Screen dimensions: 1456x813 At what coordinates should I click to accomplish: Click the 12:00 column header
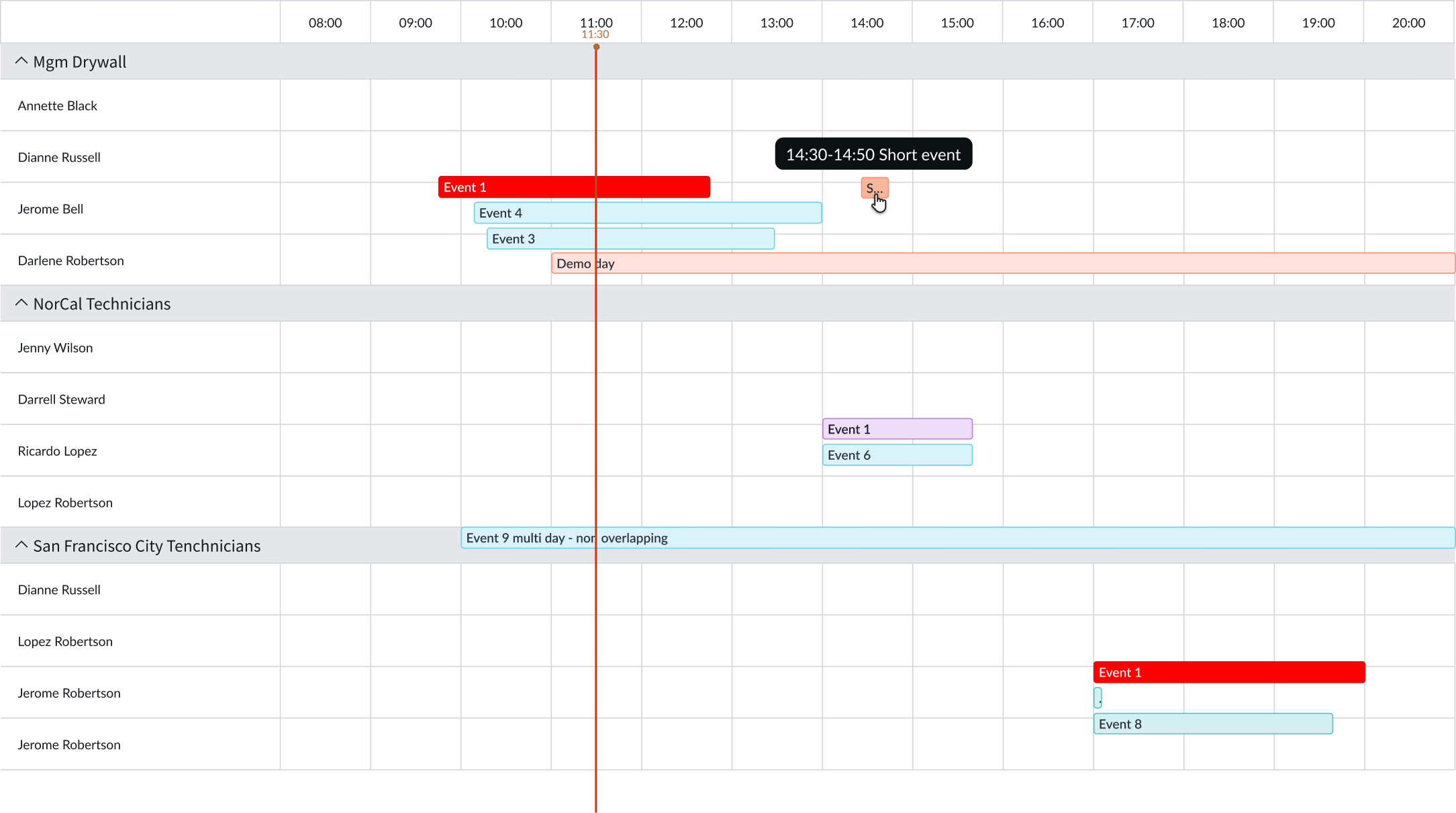pyautogui.click(x=686, y=22)
